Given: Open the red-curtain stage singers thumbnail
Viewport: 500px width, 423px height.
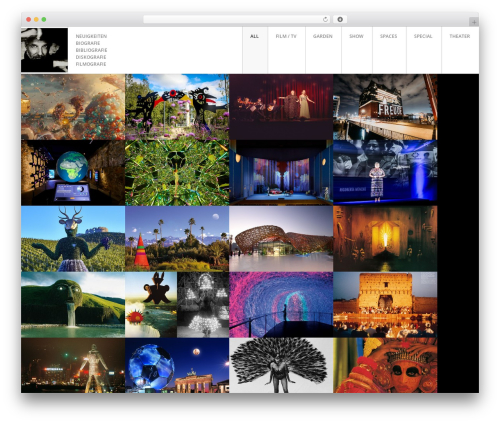Looking at the screenshot, I should [x=281, y=107].
